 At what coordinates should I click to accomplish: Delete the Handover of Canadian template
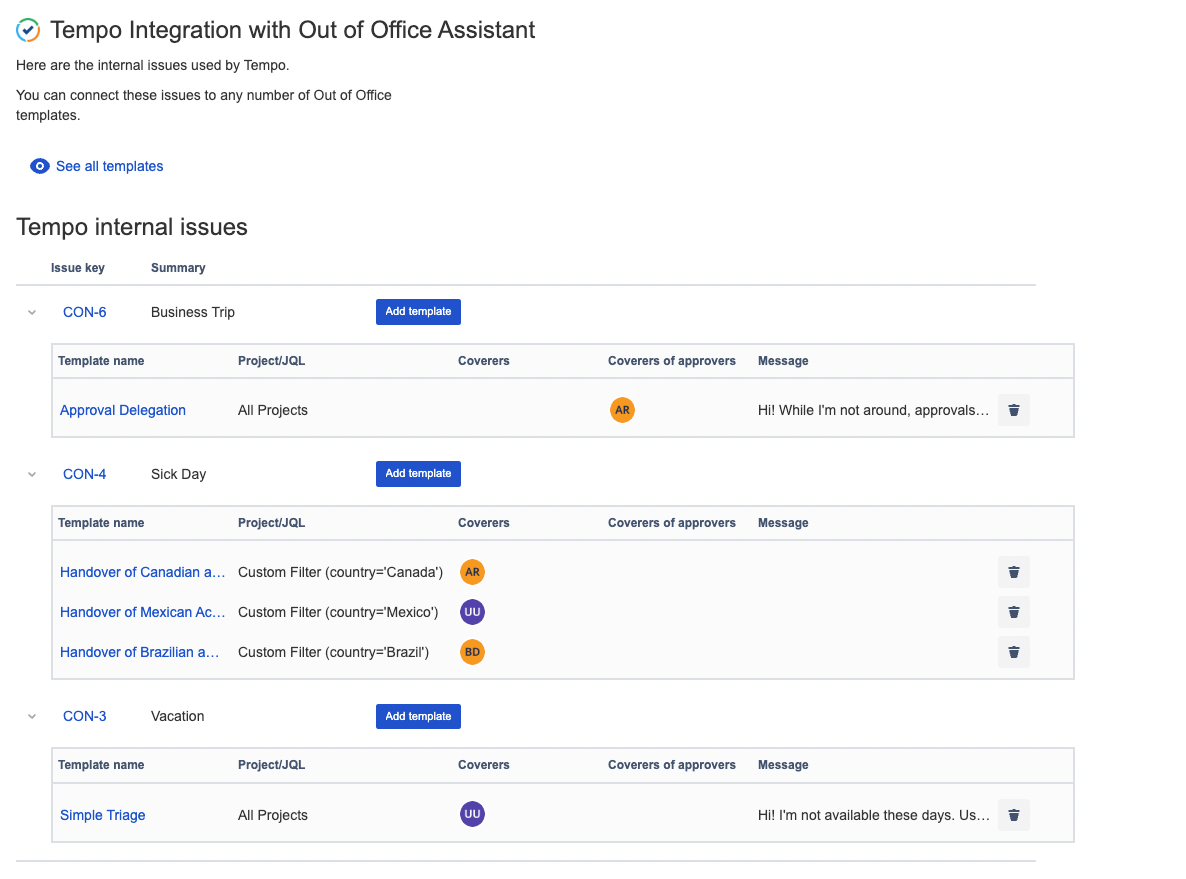(1014, 572)
